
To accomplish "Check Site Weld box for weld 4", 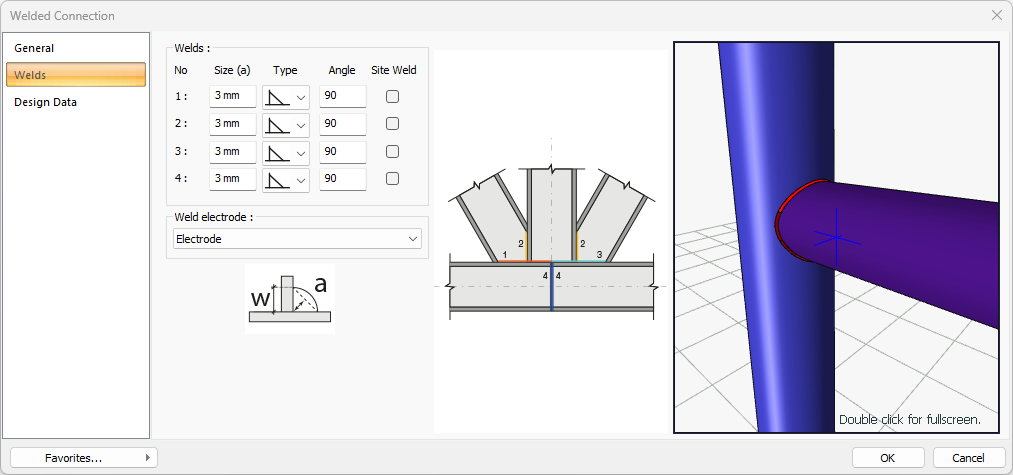I will [x=393, y=180].
